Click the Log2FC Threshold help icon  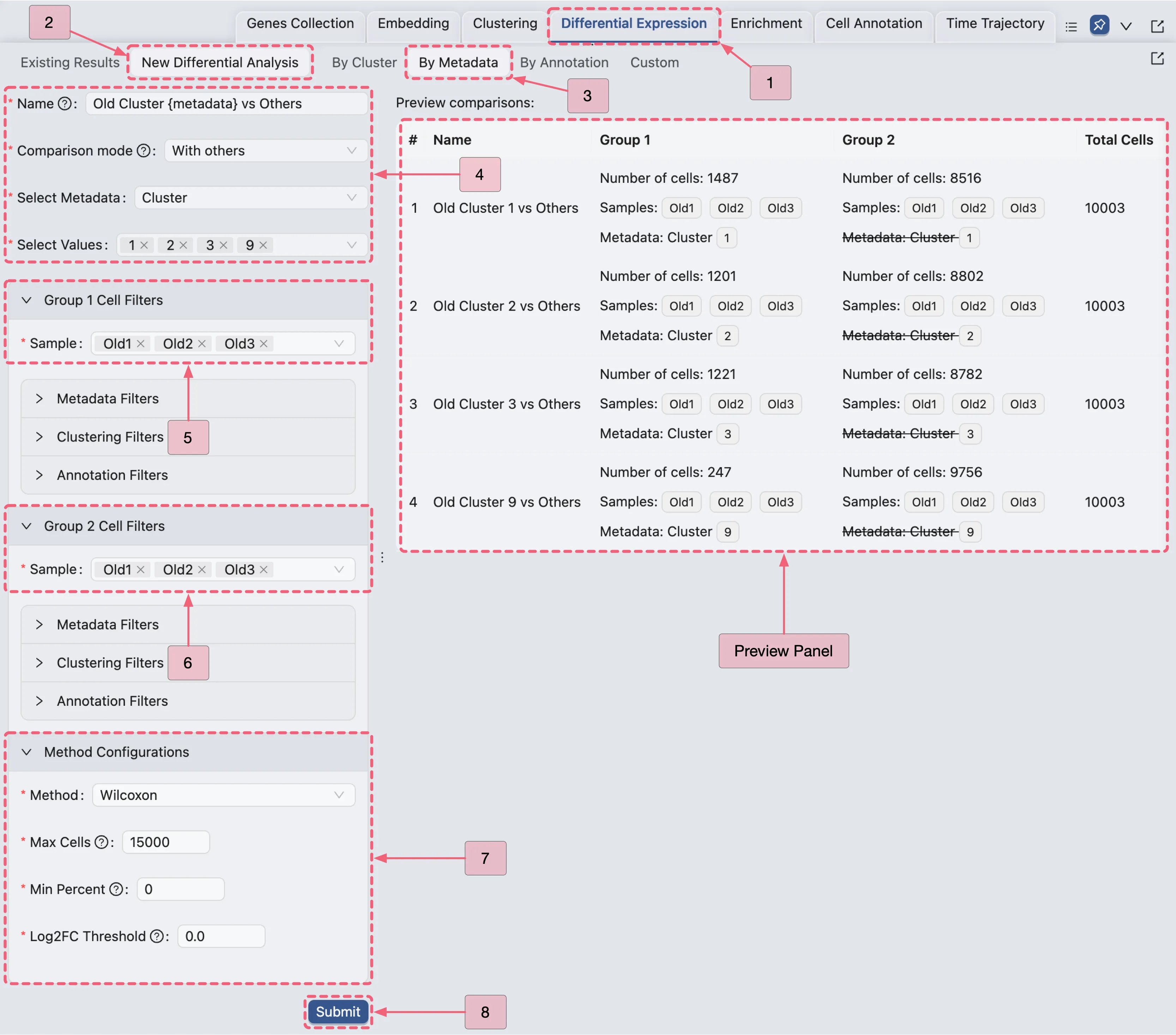[x=157, y=937]
